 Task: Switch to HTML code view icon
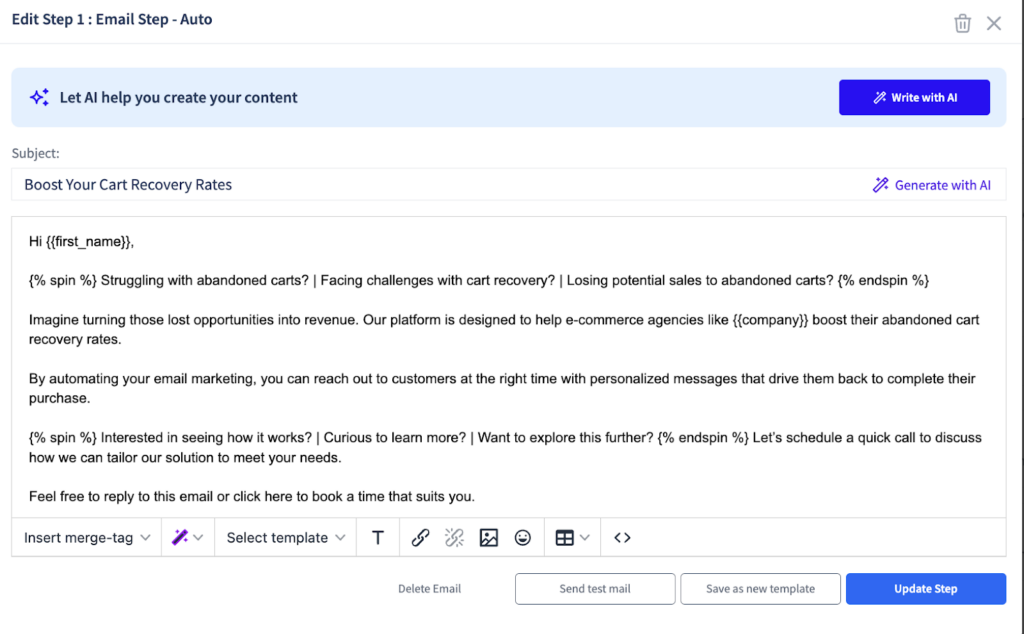(x=621, y=537)
